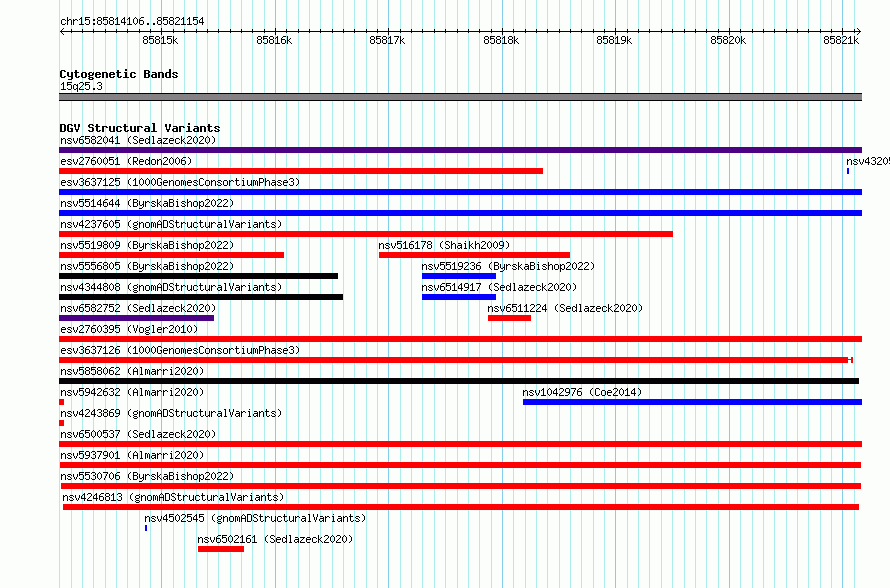Click the black bar under nsv4344808
The width and height of the screenshot is (890, 588).
coord(201,297)
